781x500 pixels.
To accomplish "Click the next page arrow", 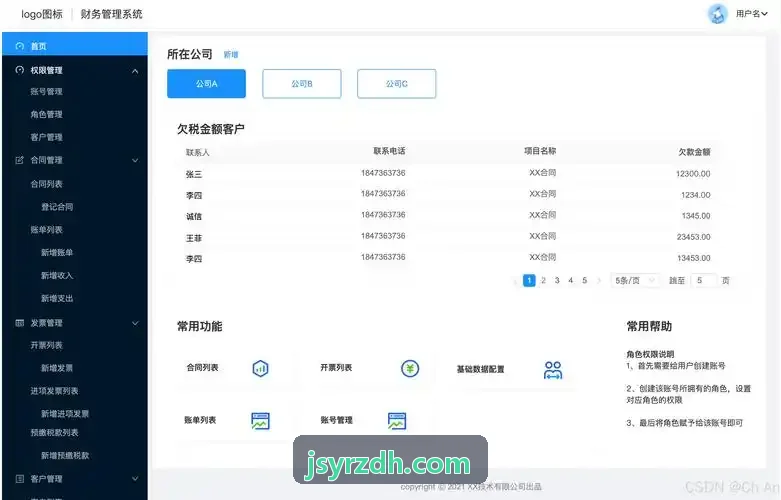I will tap(599, 280).
